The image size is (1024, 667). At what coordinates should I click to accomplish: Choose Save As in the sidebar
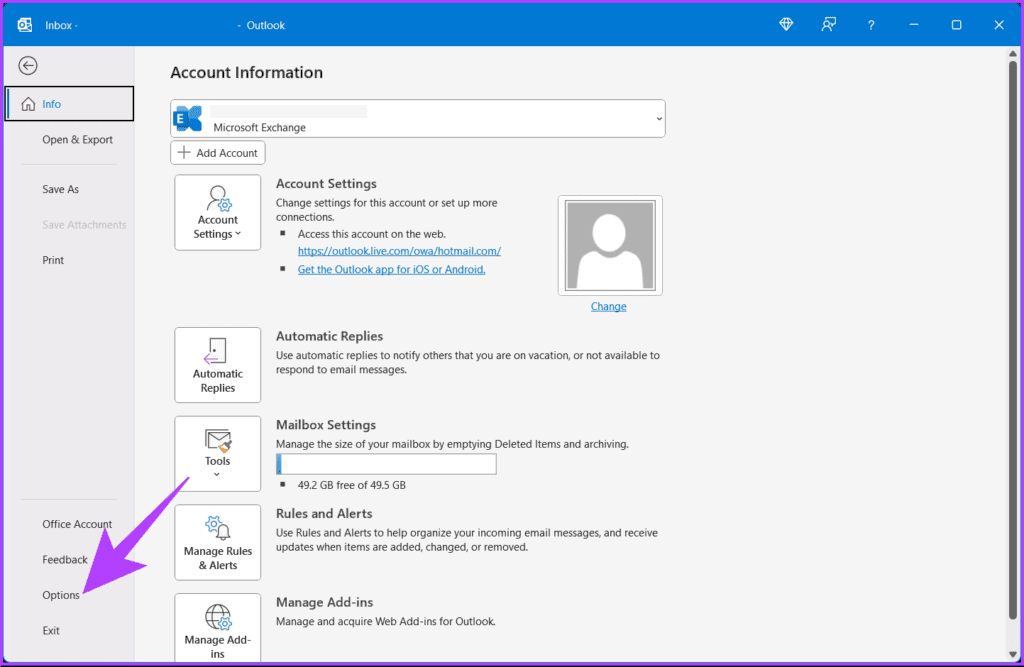[x=61, y=189]
